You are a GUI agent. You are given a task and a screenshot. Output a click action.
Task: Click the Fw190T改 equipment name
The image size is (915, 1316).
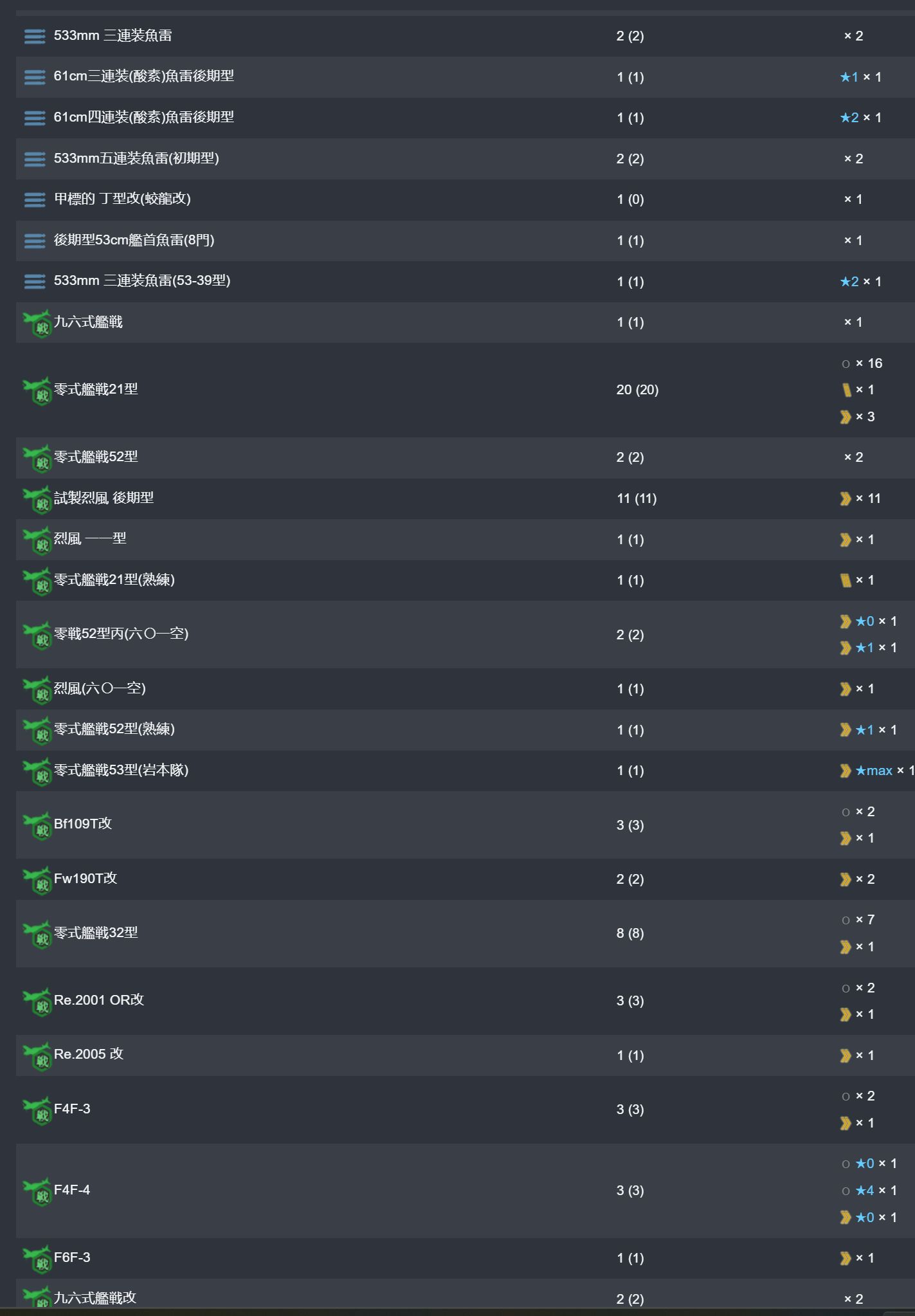86,879
